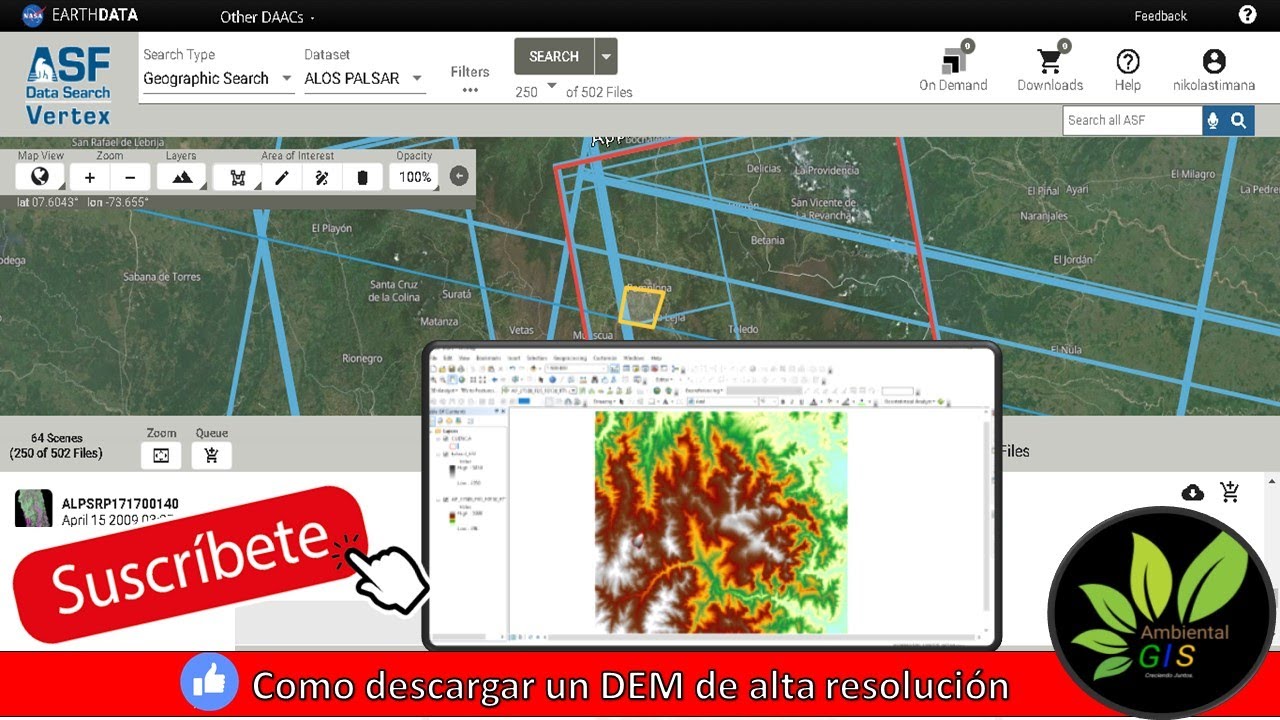Choose the edit Area of Interest tool
Viewport: 1280px width, 720px height.
click(x=322, y=177)
